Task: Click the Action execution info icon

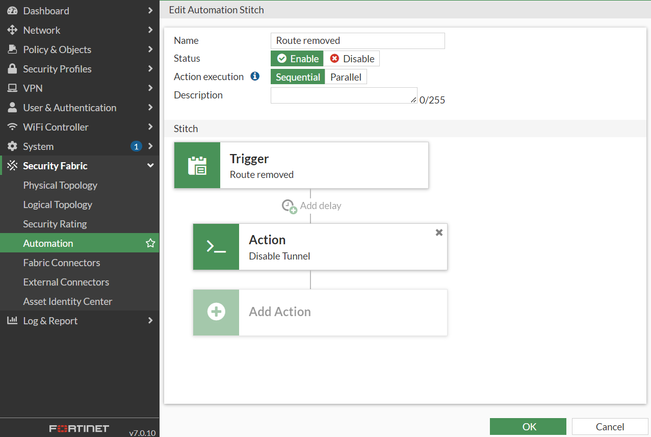Action: [x=255, y=76]
